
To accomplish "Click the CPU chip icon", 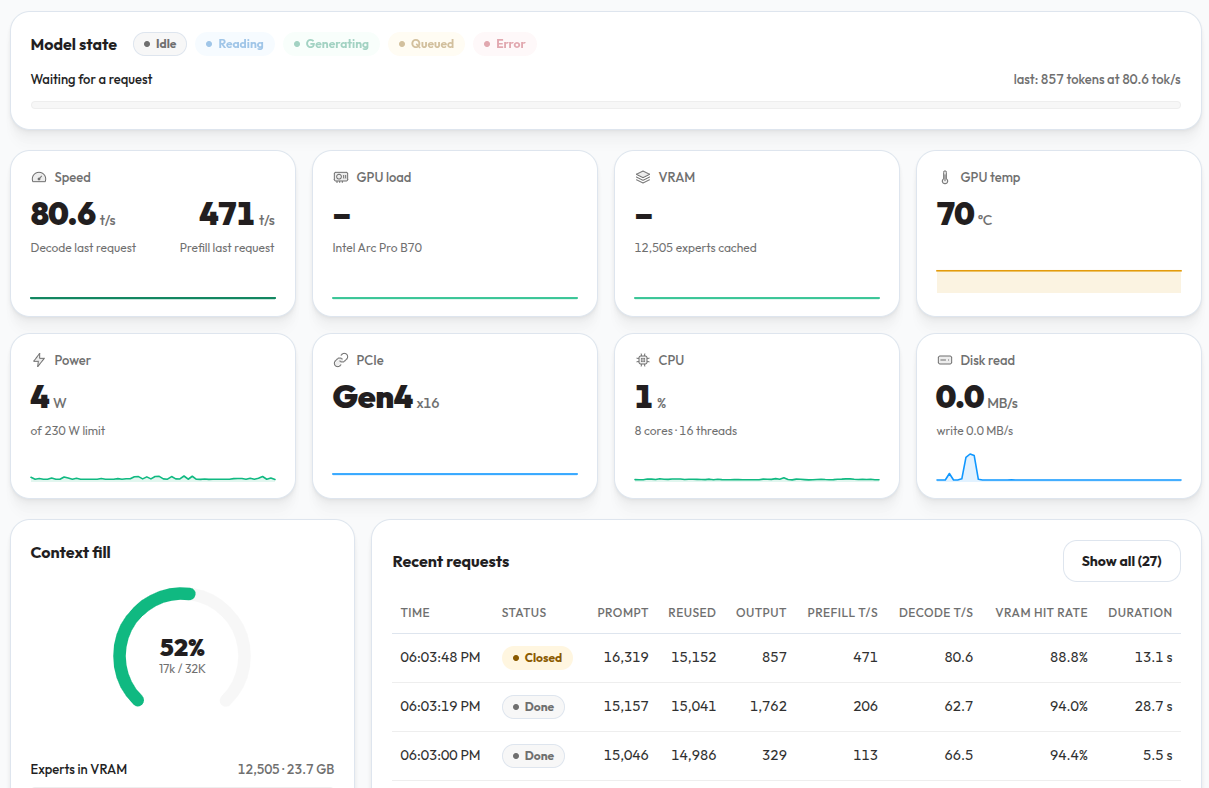I will [642, 360].
